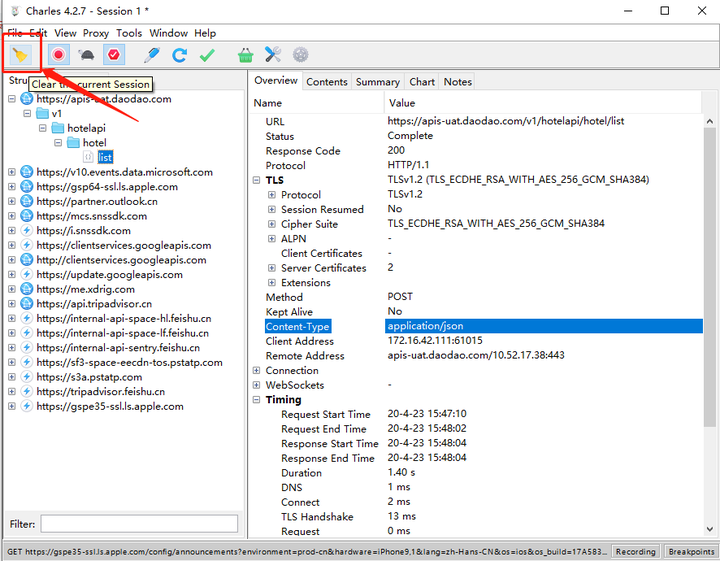This screenshot has height=561, width=720.
Task: Collapse the v1 folder node
Action: click(x=27, y=113)
